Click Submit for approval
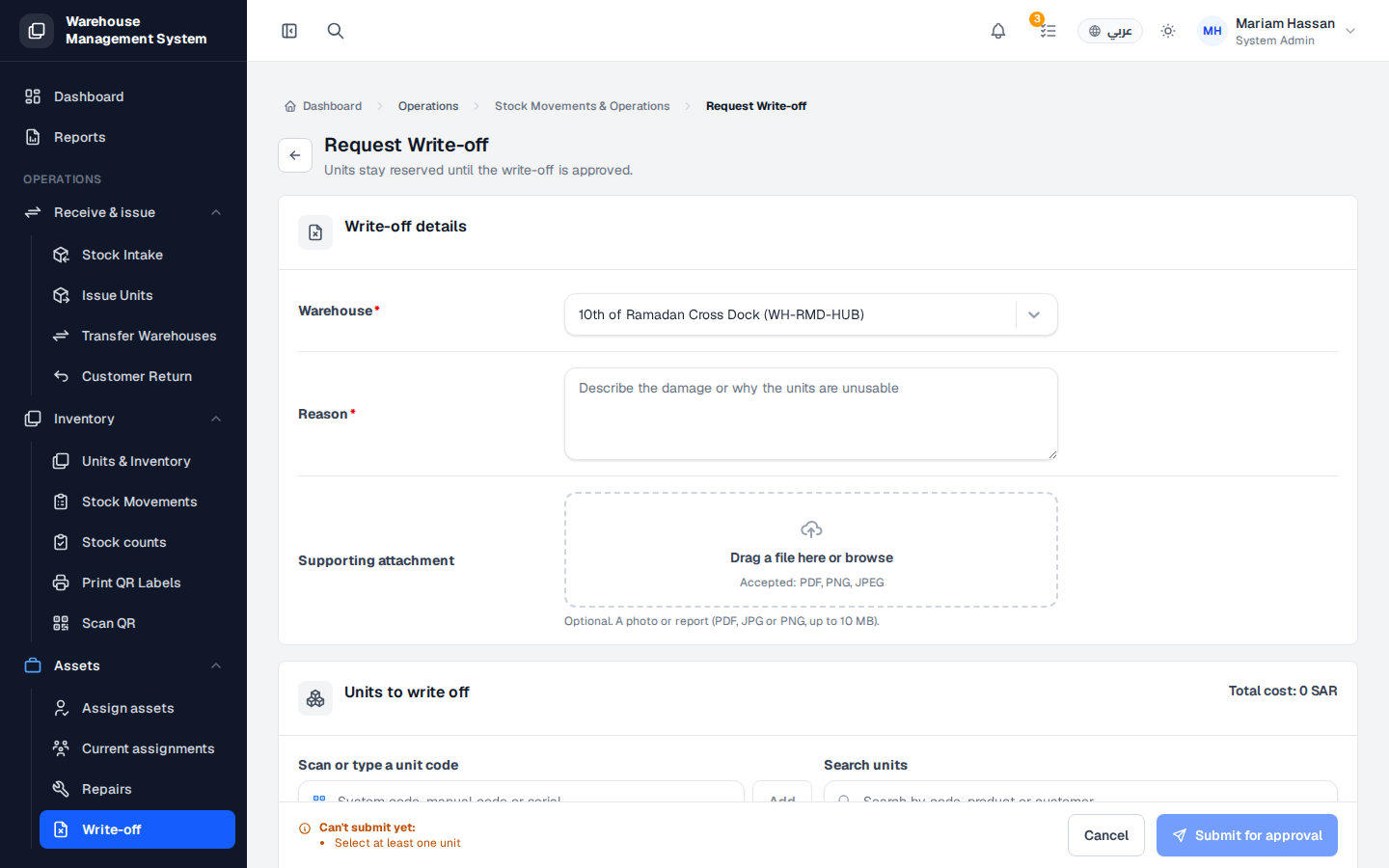The width and height of the screenshot is (1389, 868). pyautogui.click(x=1247, y=835)
